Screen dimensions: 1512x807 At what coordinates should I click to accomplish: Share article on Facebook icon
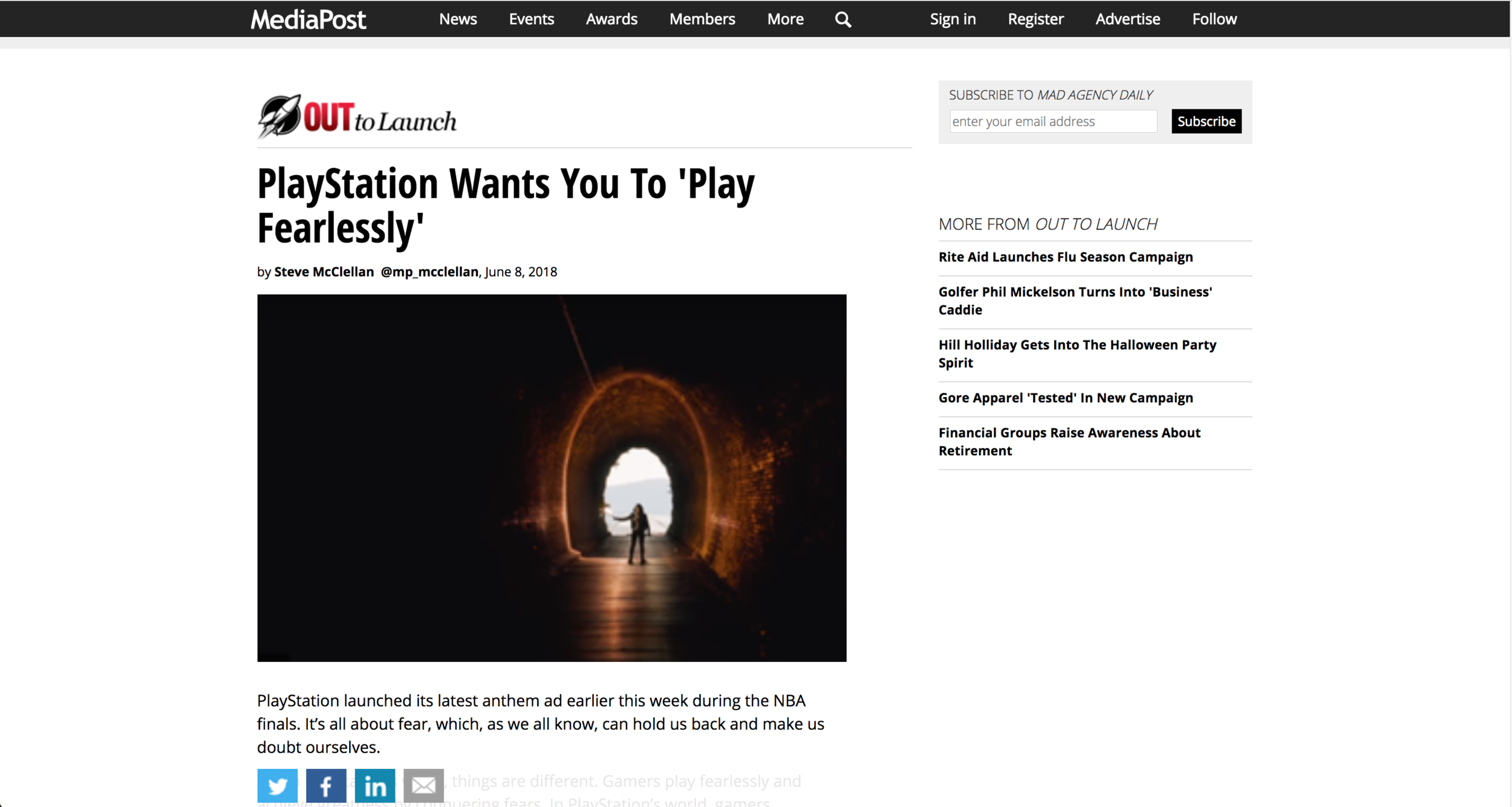click(x=326, y=785)
